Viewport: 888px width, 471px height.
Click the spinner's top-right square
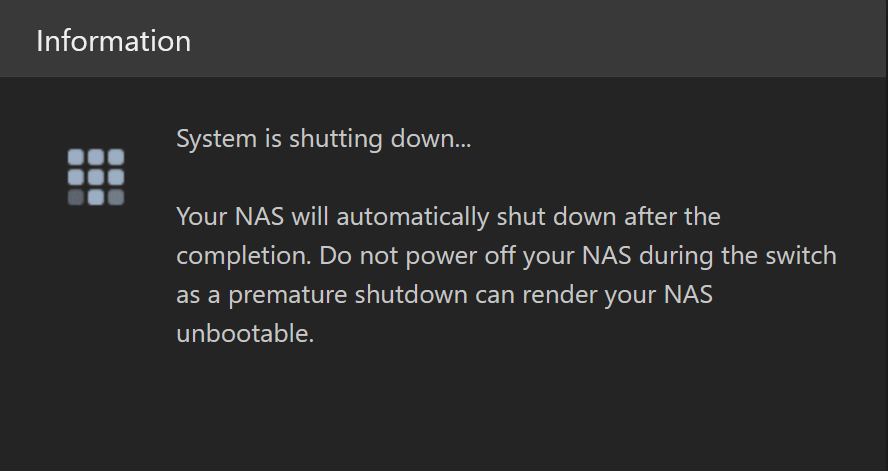[116, 157]
